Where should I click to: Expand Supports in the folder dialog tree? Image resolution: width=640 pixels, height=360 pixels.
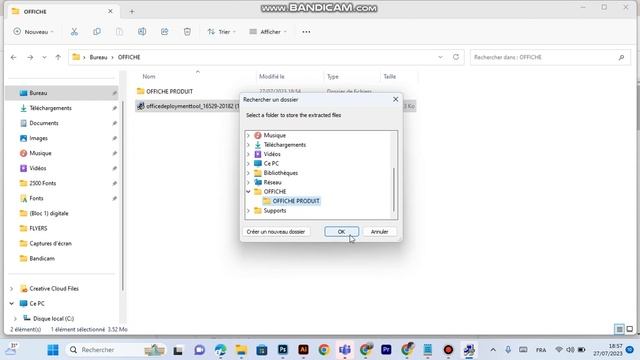point(248,211)
